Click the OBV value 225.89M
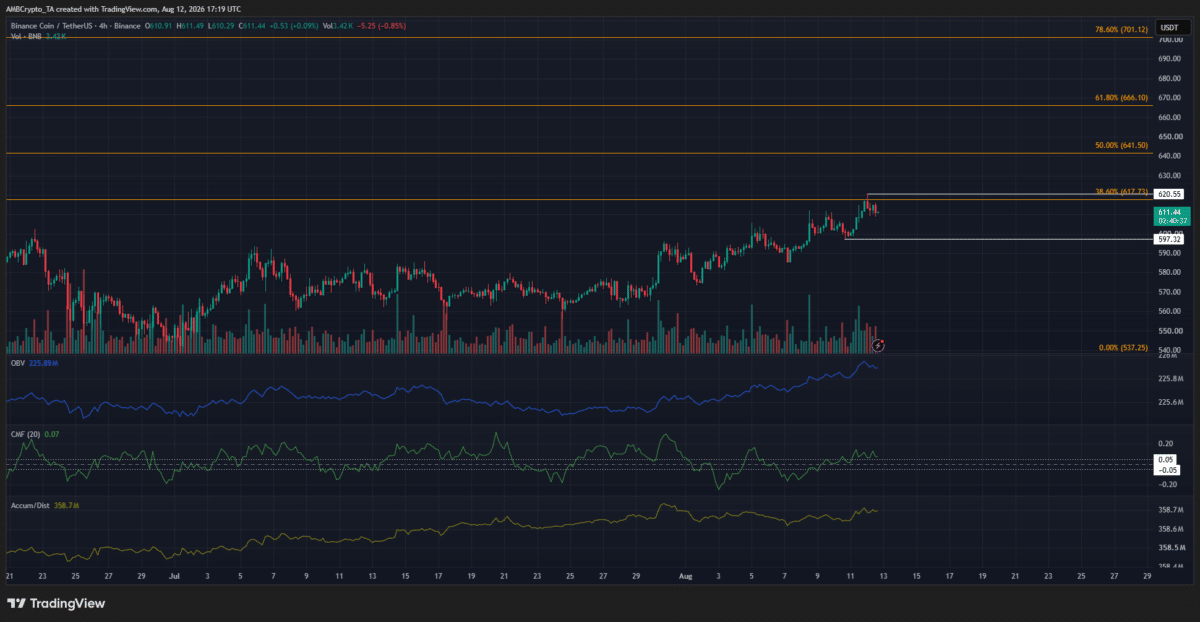 pos(43,364)
